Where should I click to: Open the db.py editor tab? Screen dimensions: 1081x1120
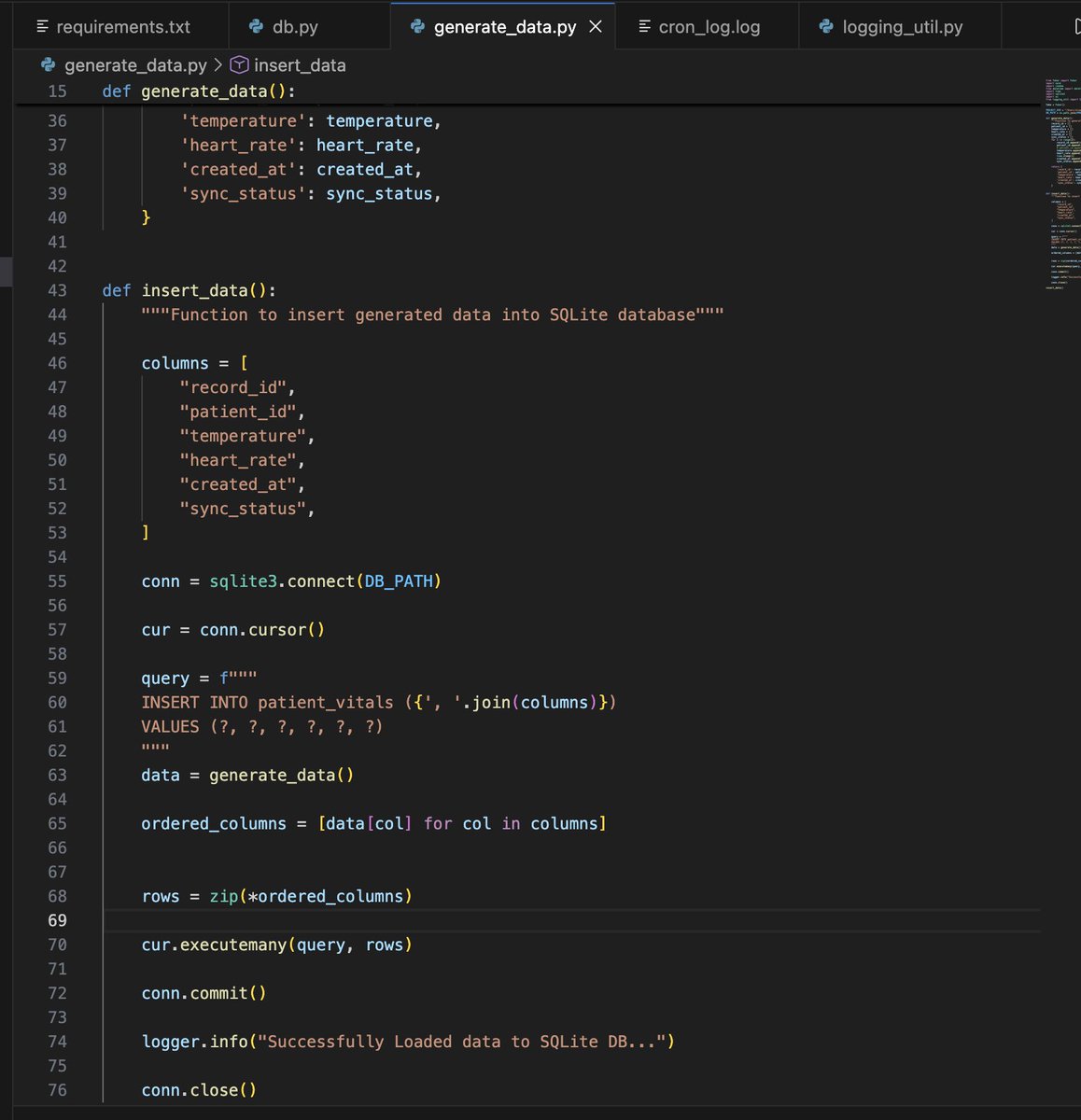[310, 27]
